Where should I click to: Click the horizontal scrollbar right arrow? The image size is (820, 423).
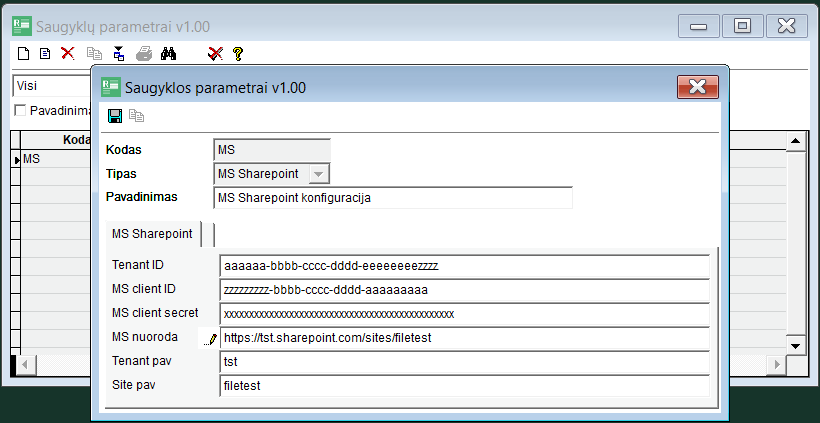tap(777, 364)
